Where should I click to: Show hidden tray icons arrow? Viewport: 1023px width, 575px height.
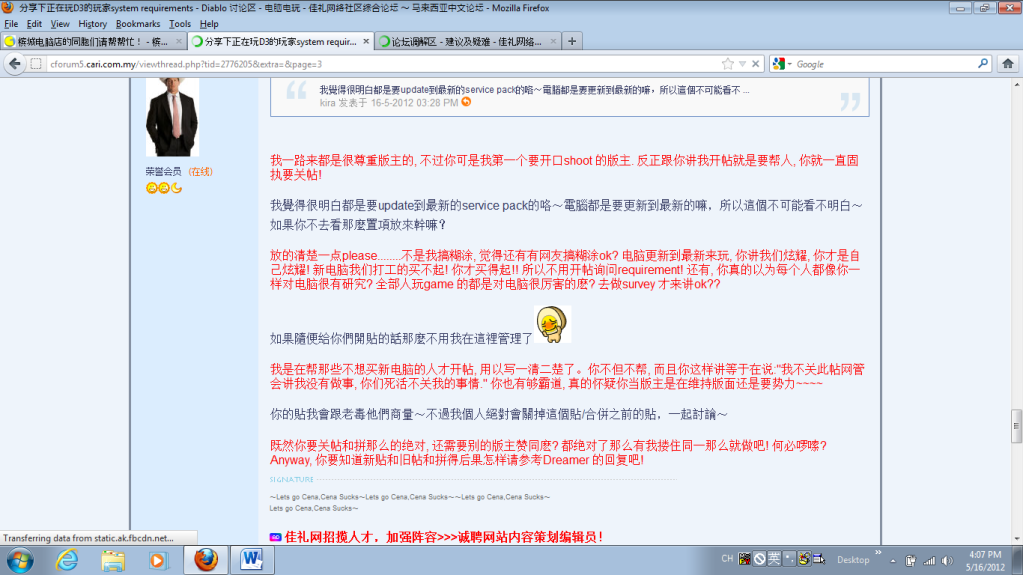pyautogui.click(x=893, y=561)
